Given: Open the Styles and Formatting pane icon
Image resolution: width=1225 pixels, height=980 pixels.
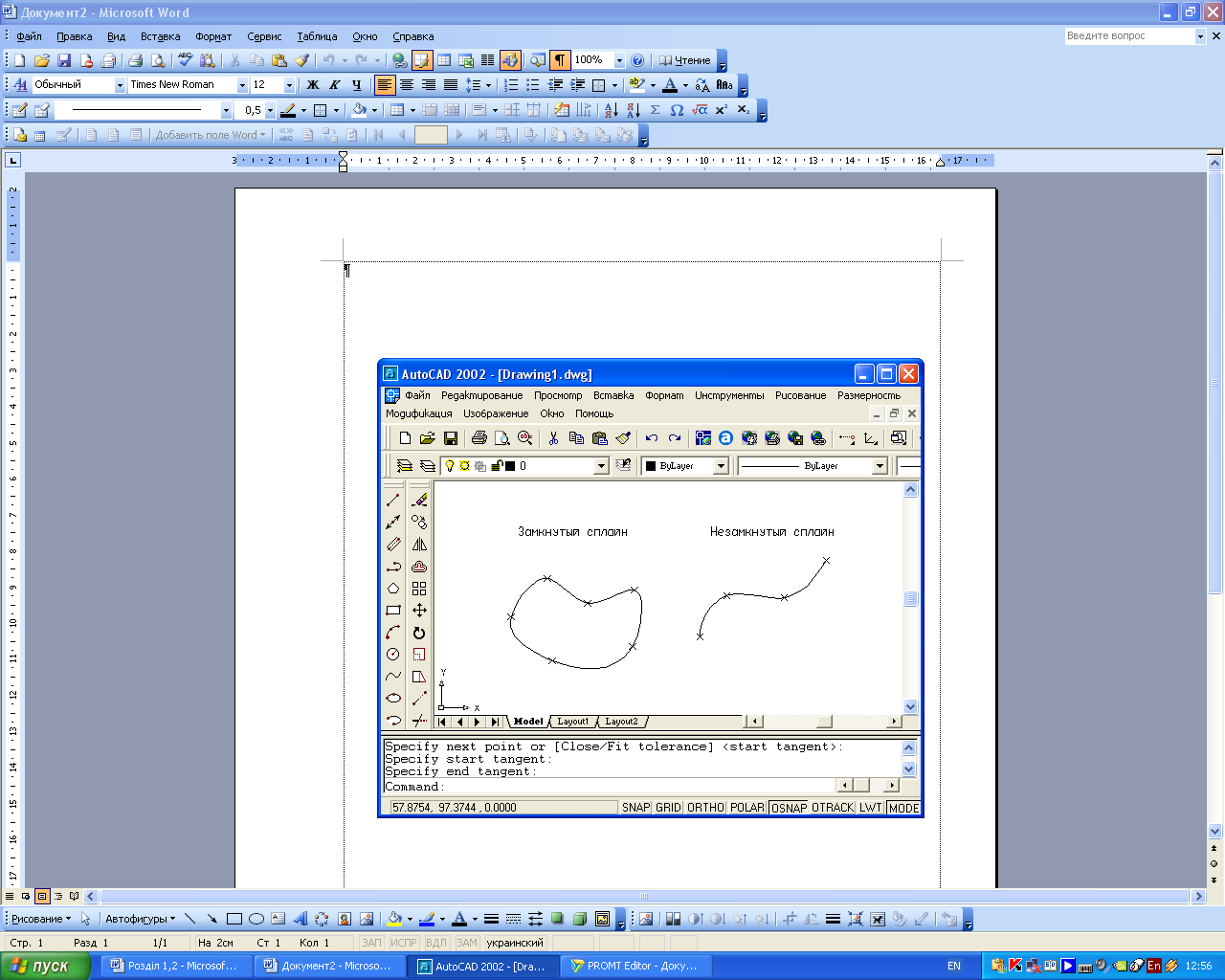Looking at the screenshot, I should point(20,85).
